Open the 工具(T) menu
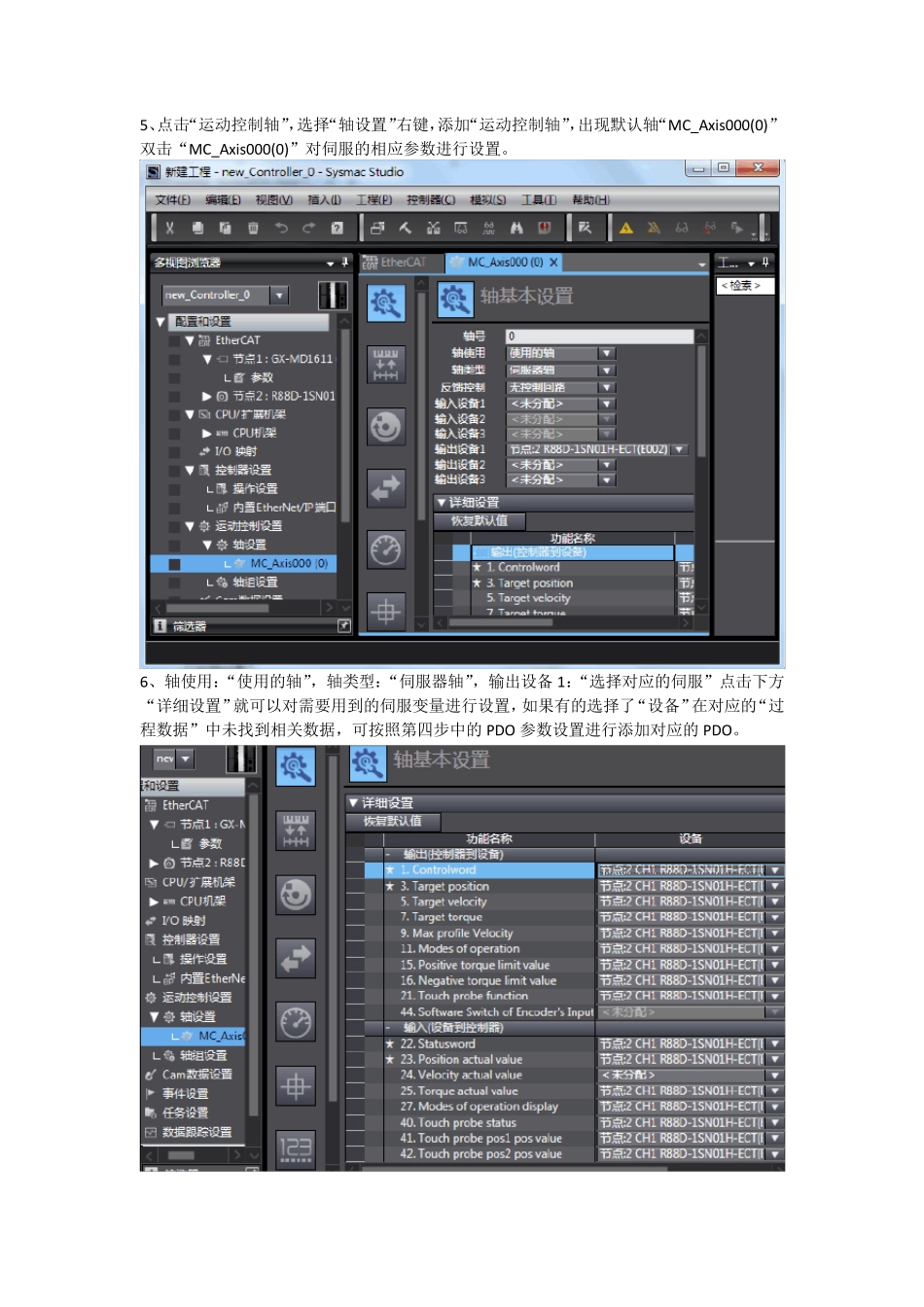Screen dimensions: 924x1307 pos(539,200)
